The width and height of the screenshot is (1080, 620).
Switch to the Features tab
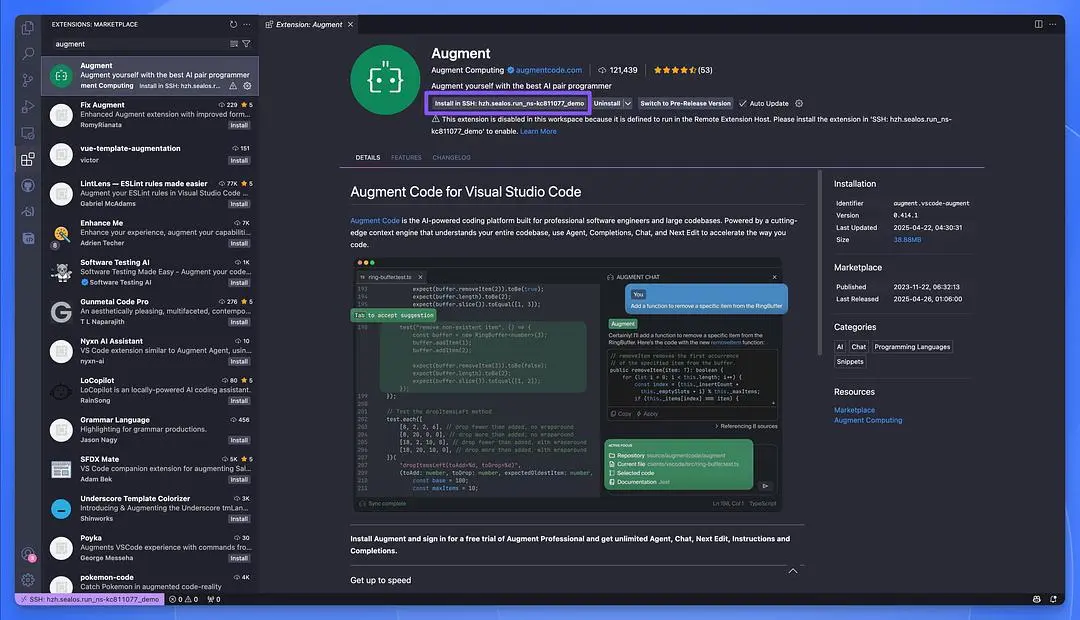click(x=406, y=158)
